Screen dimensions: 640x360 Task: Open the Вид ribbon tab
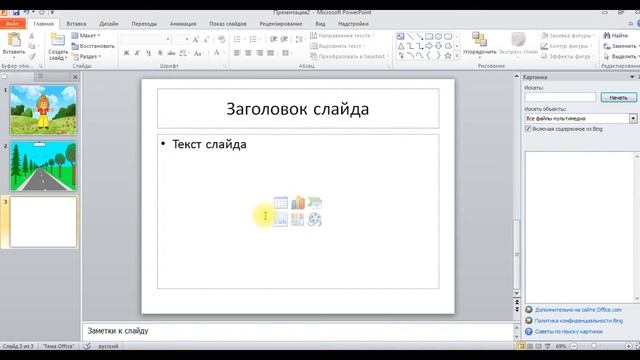(x=320, y=24)
